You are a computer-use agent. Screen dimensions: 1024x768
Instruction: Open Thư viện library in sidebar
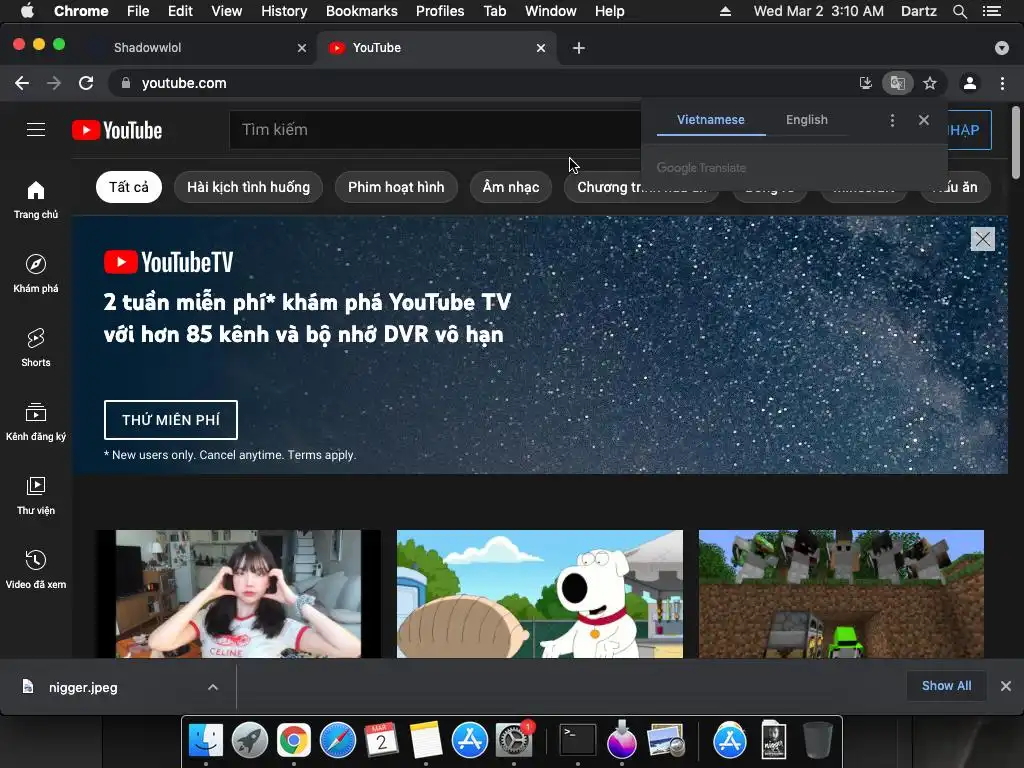(36, 496)
